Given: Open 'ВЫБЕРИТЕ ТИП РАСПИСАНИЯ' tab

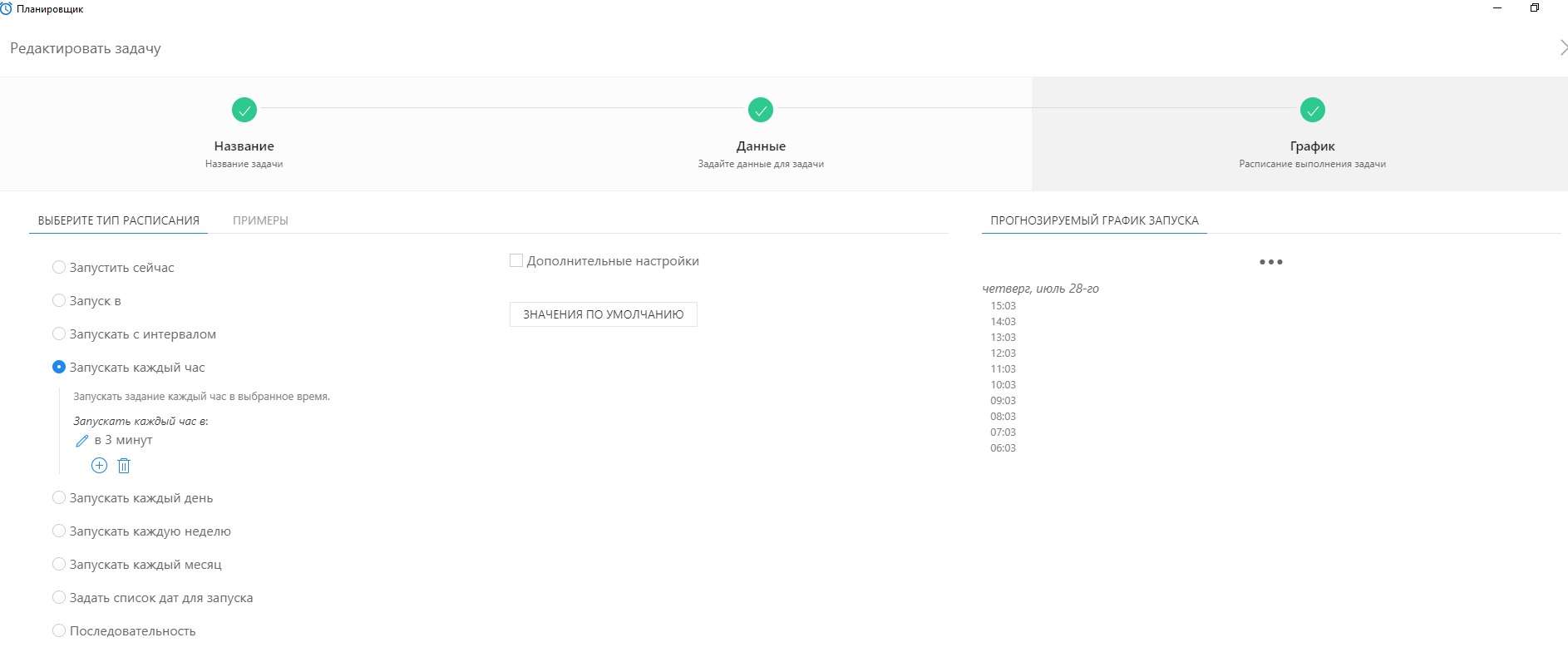Looking at the screenshot, I should click(118, 221).
